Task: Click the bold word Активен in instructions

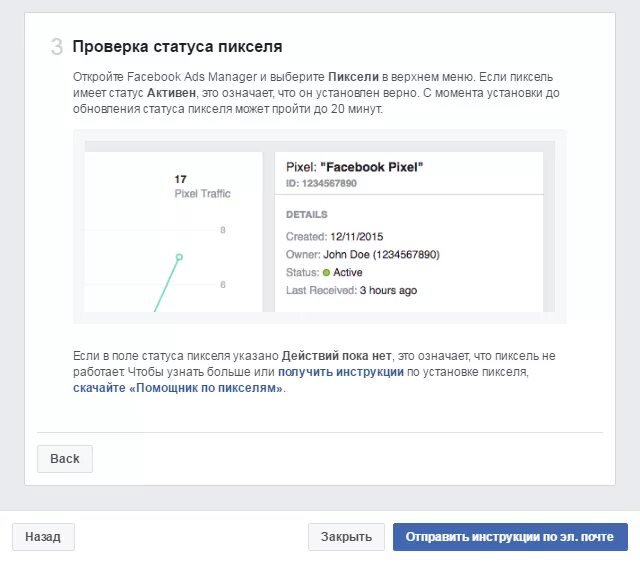Action: tap(171, 93)
